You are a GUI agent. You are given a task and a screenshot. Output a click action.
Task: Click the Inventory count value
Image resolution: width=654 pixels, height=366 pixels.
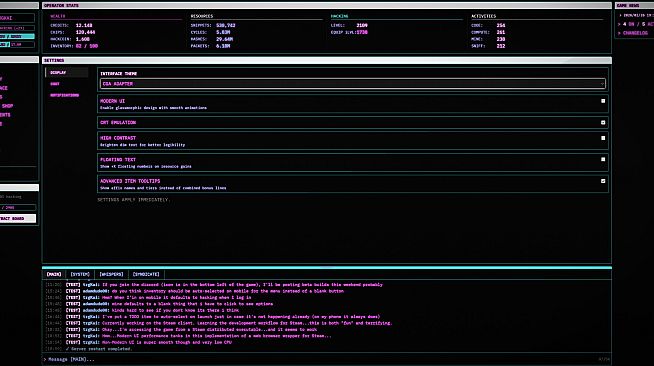pos(87,46)
